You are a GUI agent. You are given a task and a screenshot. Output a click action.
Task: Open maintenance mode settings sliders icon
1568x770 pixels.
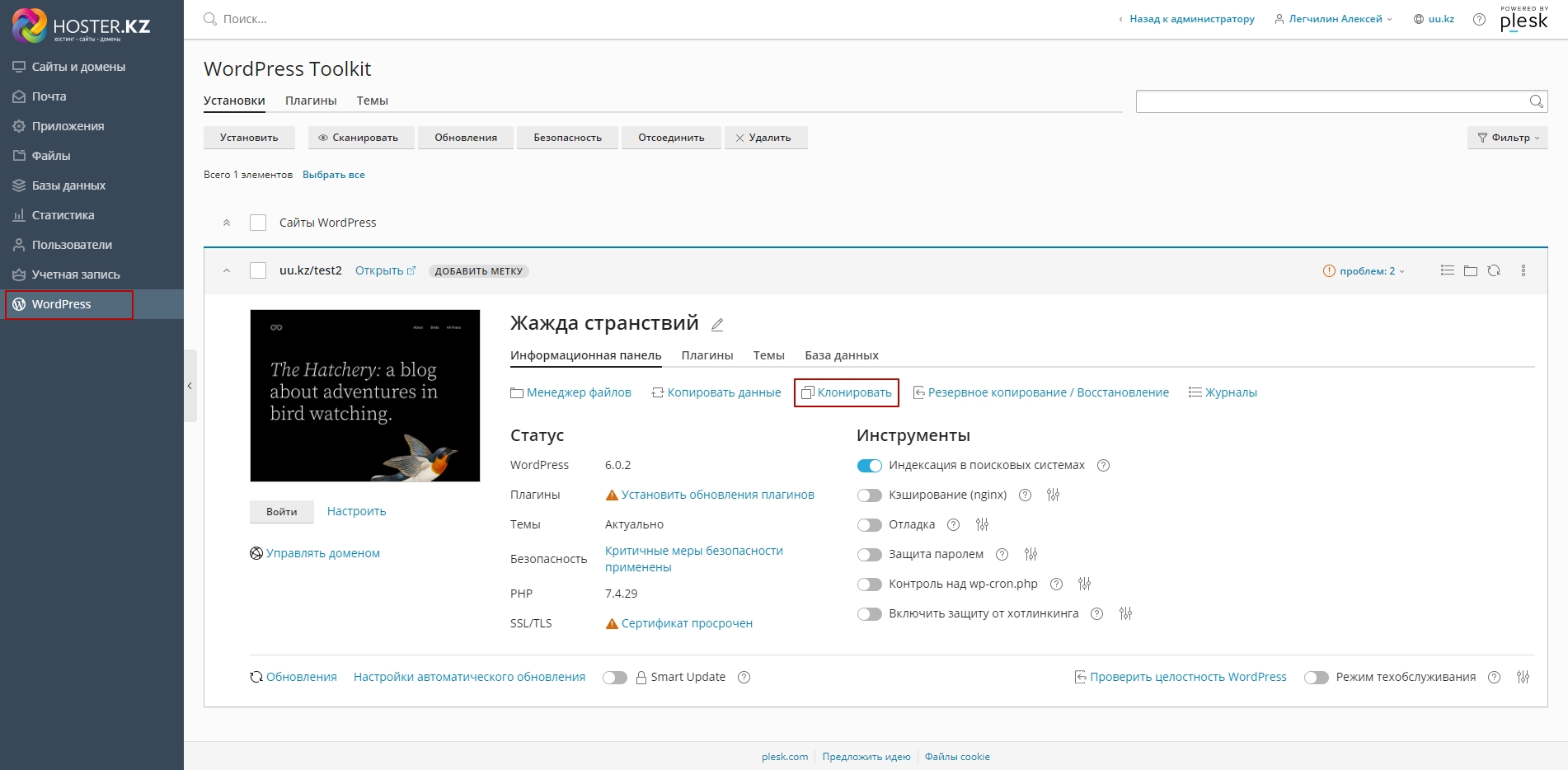1523,678
